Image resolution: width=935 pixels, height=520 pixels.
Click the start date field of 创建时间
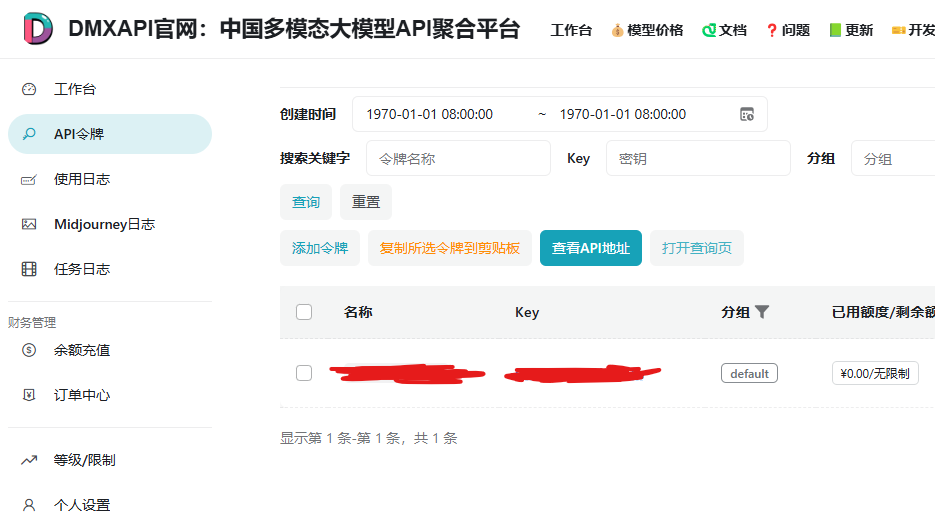tap(429, 114)
